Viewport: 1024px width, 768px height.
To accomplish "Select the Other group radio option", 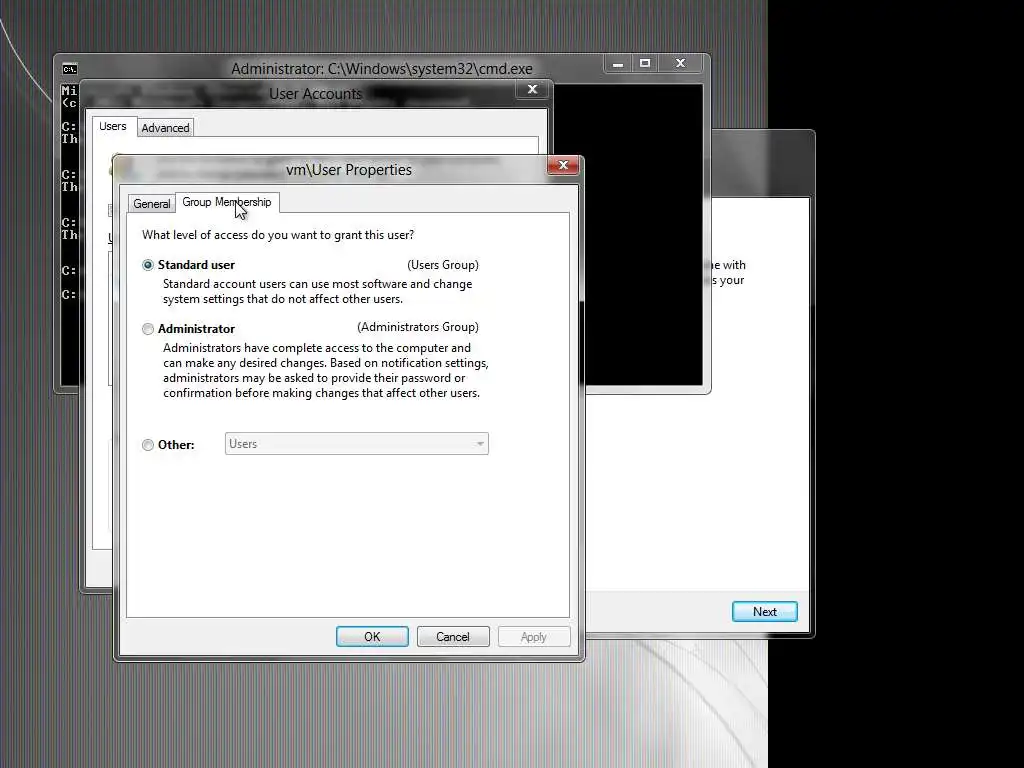I will (x=148, y=445).
